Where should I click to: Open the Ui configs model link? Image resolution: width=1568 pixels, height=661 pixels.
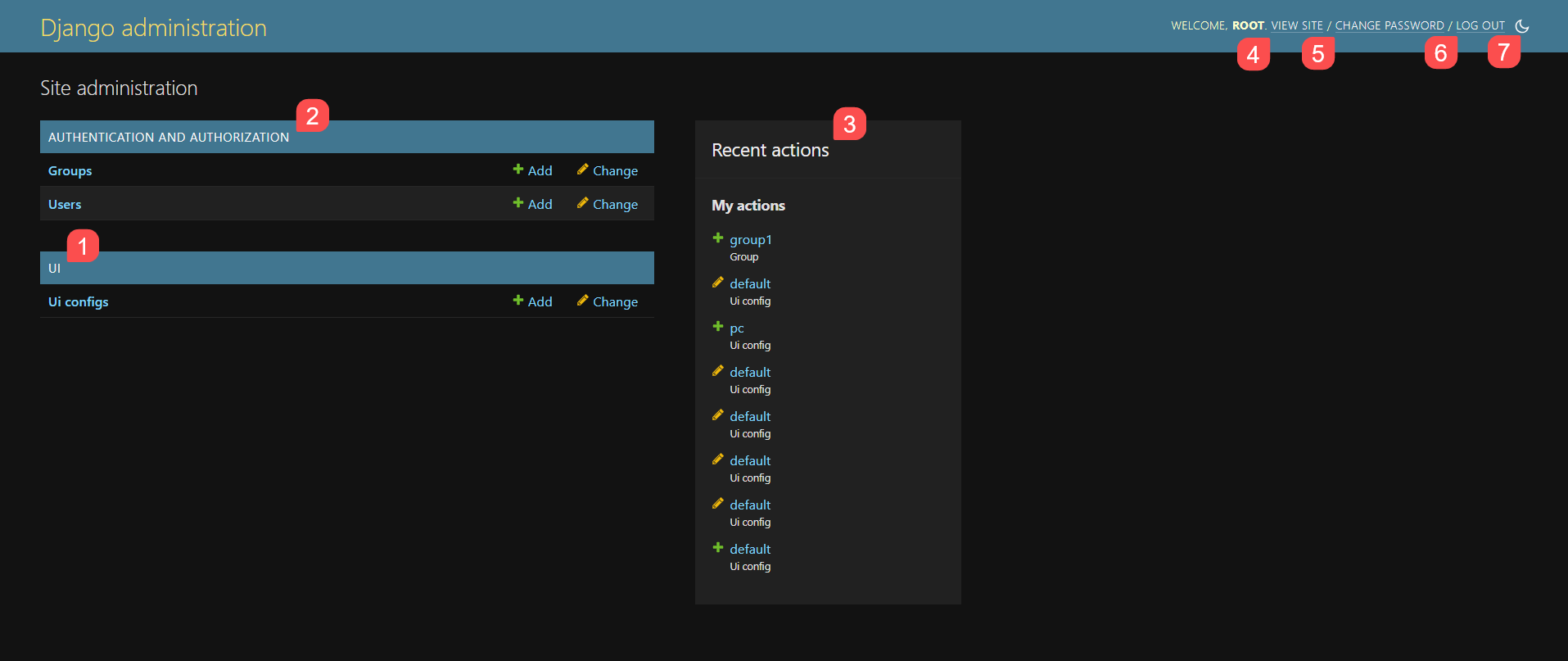point(78,301)
